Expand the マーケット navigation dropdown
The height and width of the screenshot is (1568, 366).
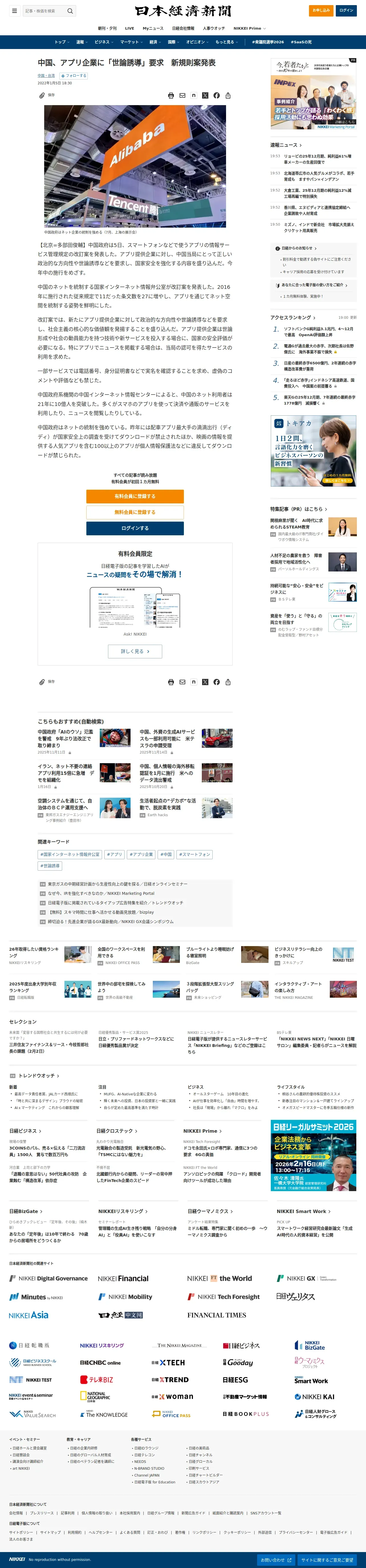[131, 42]
